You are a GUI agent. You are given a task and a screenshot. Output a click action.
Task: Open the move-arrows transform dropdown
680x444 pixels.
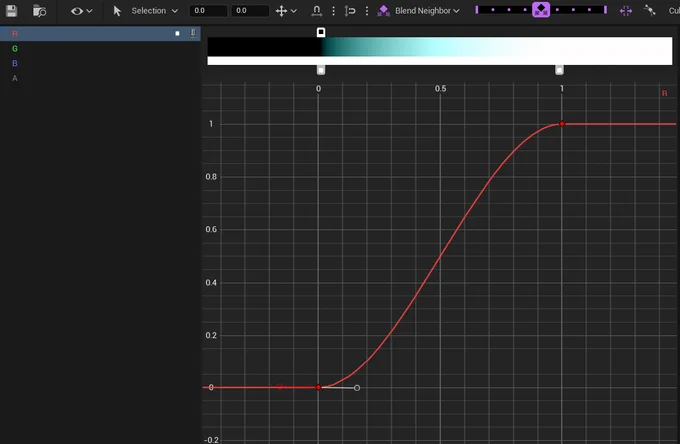[x=286, y=11]
